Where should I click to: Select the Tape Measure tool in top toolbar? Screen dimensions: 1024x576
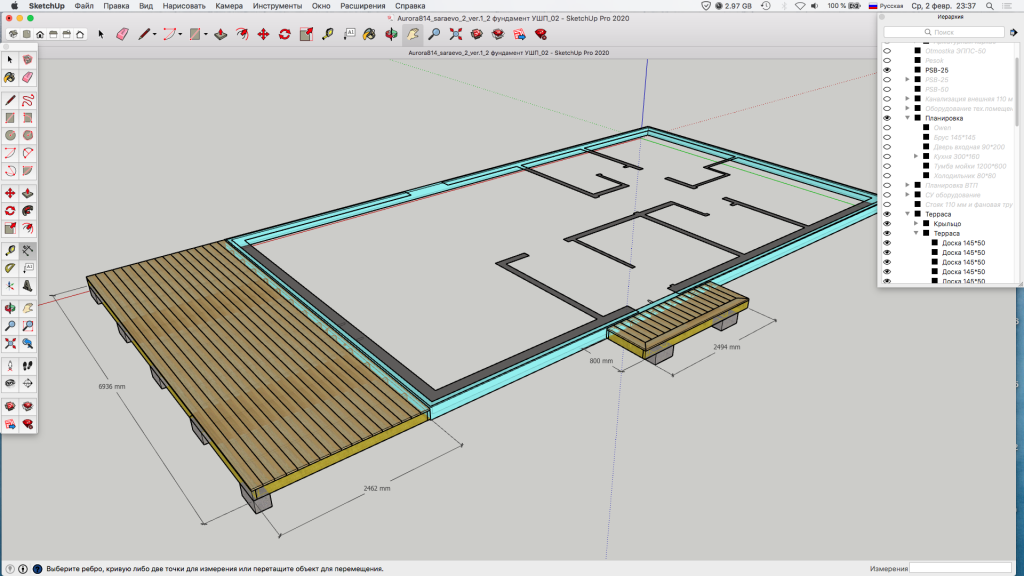click(327, 34)
